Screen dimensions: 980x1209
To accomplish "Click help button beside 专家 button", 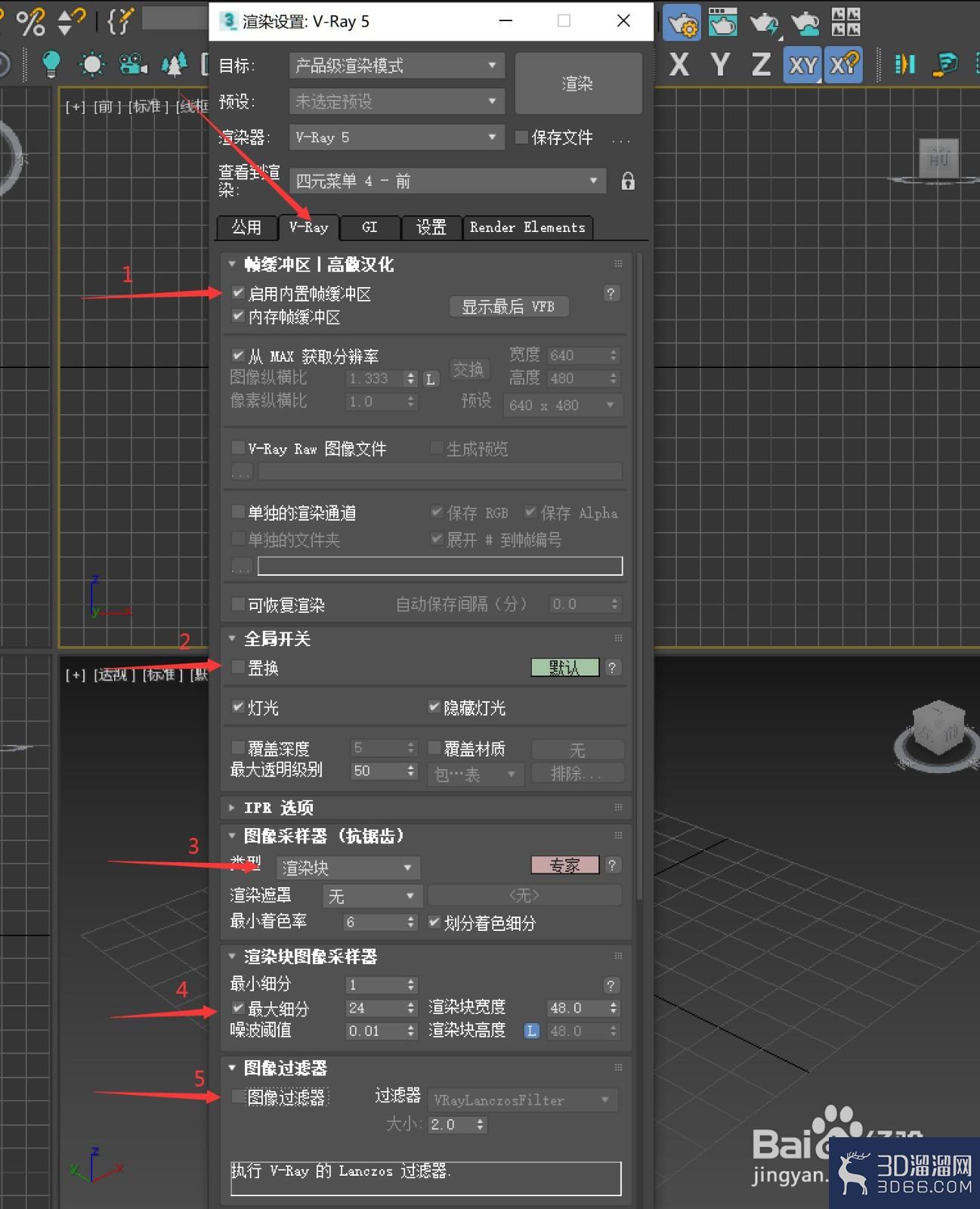I will [613, 865].
